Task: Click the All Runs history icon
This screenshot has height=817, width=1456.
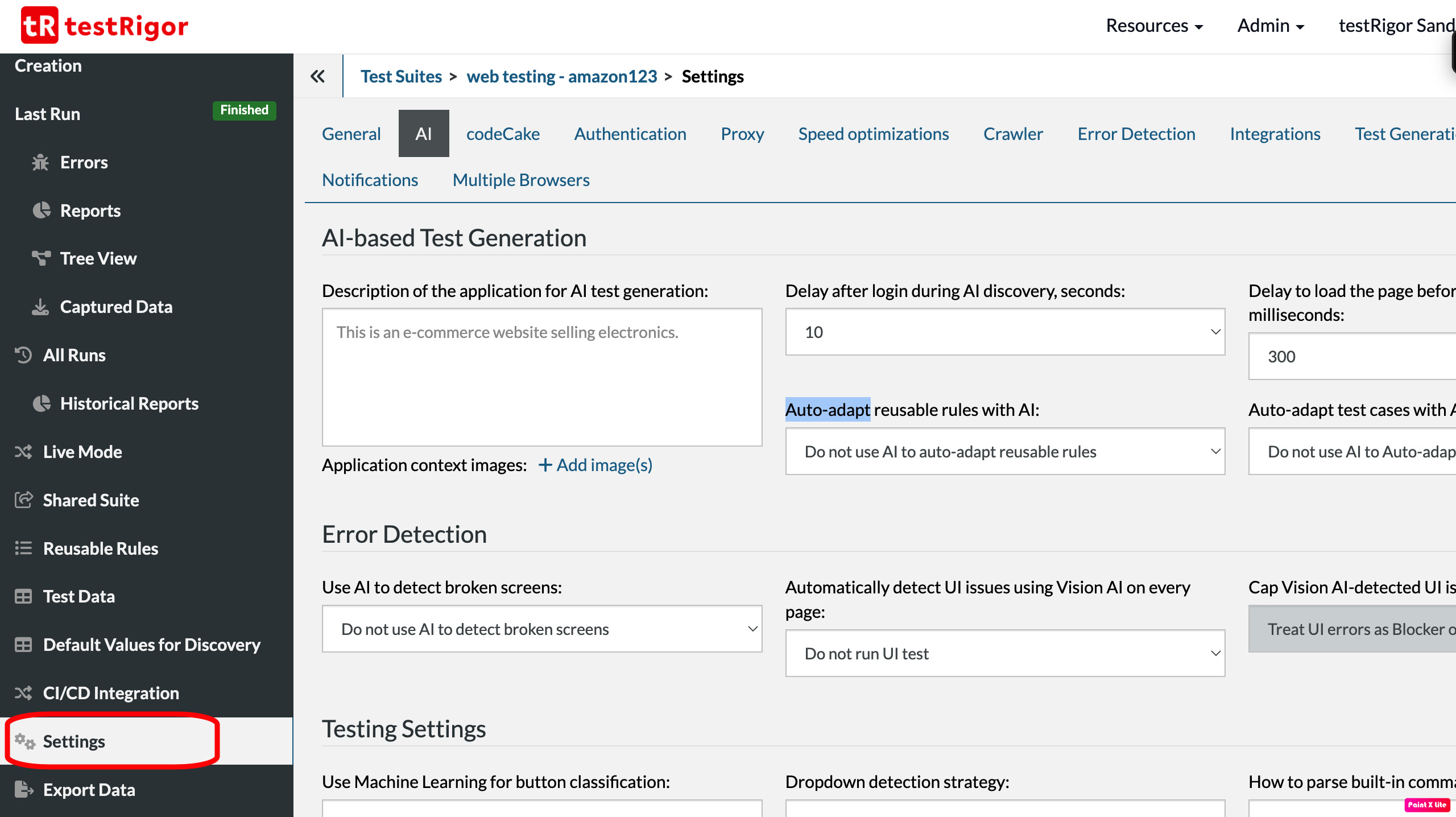Action: click(23, 355)
